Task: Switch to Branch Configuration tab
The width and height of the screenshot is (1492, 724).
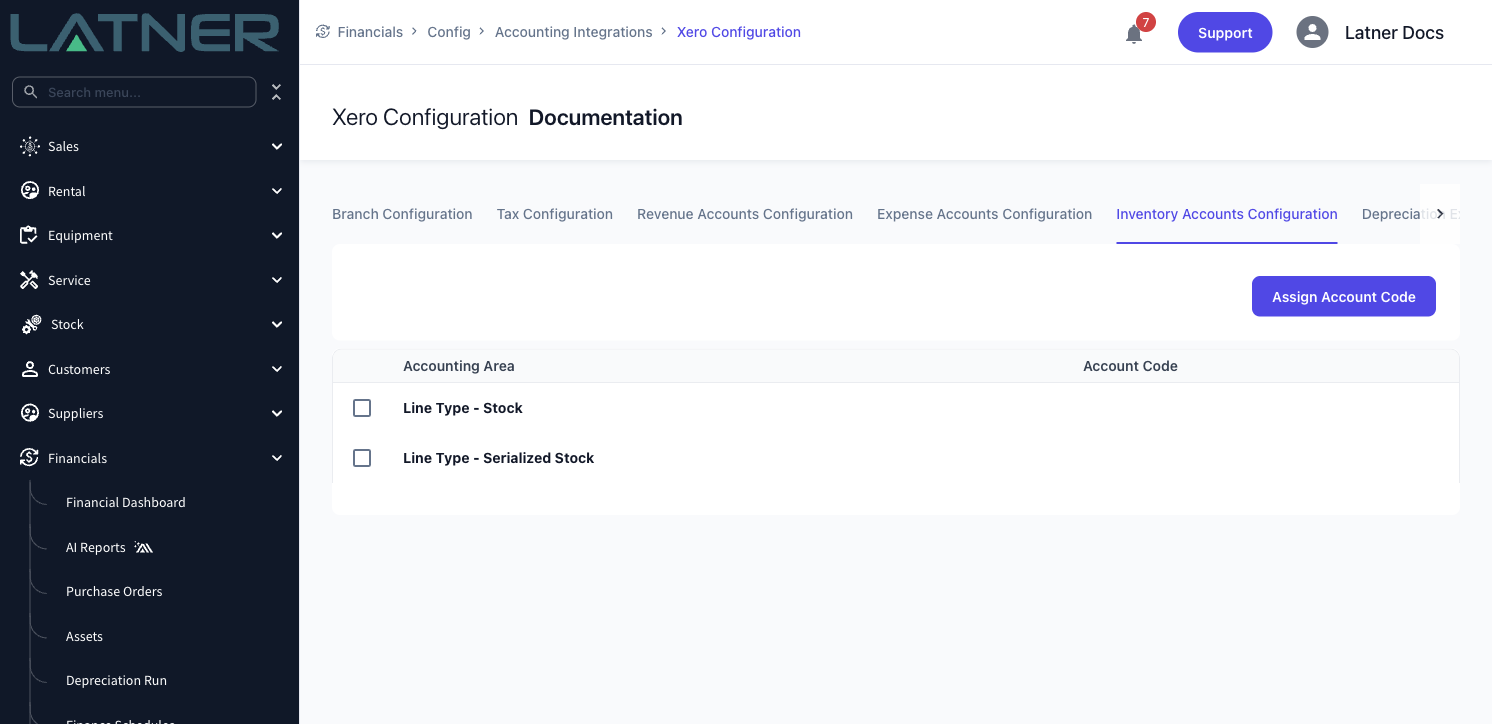Action: click(x=402, y=214)
